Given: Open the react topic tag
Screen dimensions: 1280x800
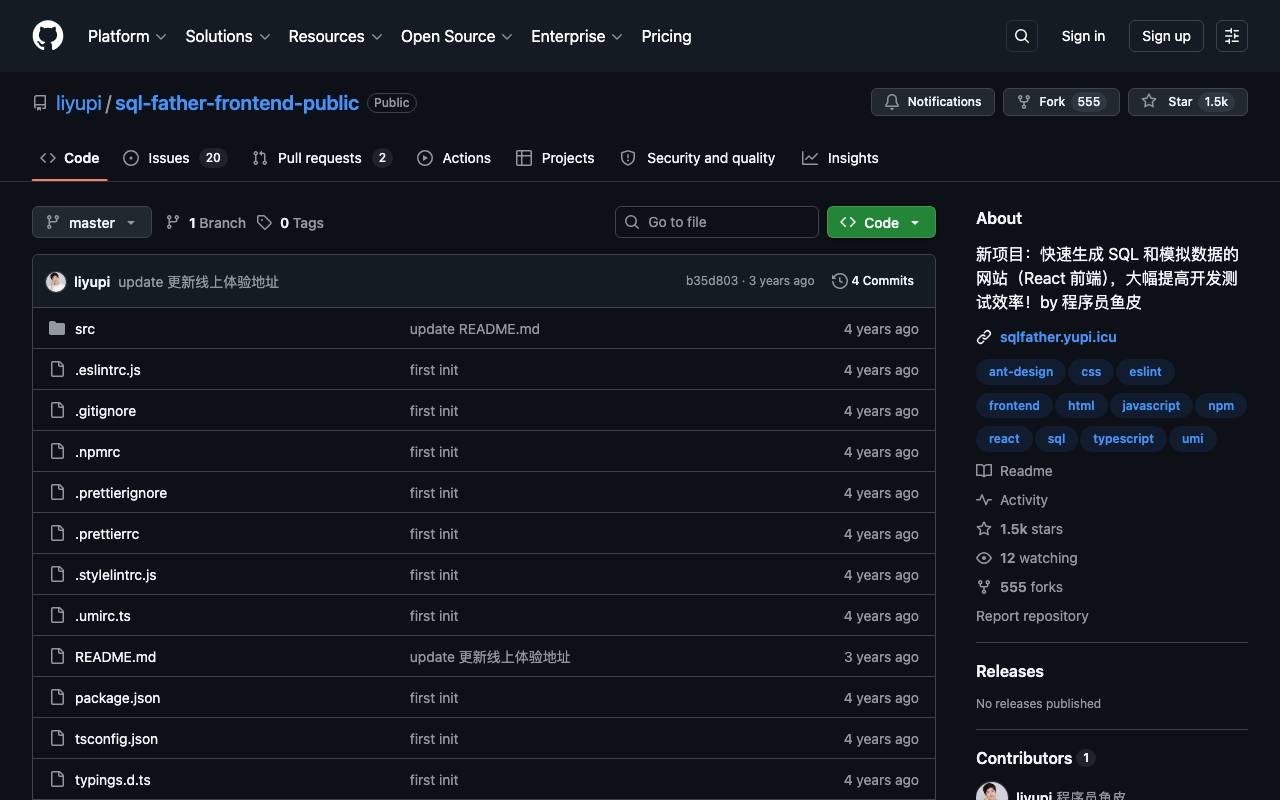Looking at the screenshot, I should 1004,439.
